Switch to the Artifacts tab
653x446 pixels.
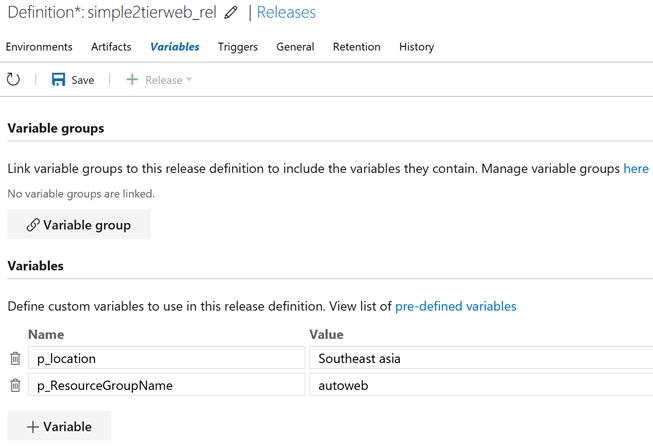111,47
